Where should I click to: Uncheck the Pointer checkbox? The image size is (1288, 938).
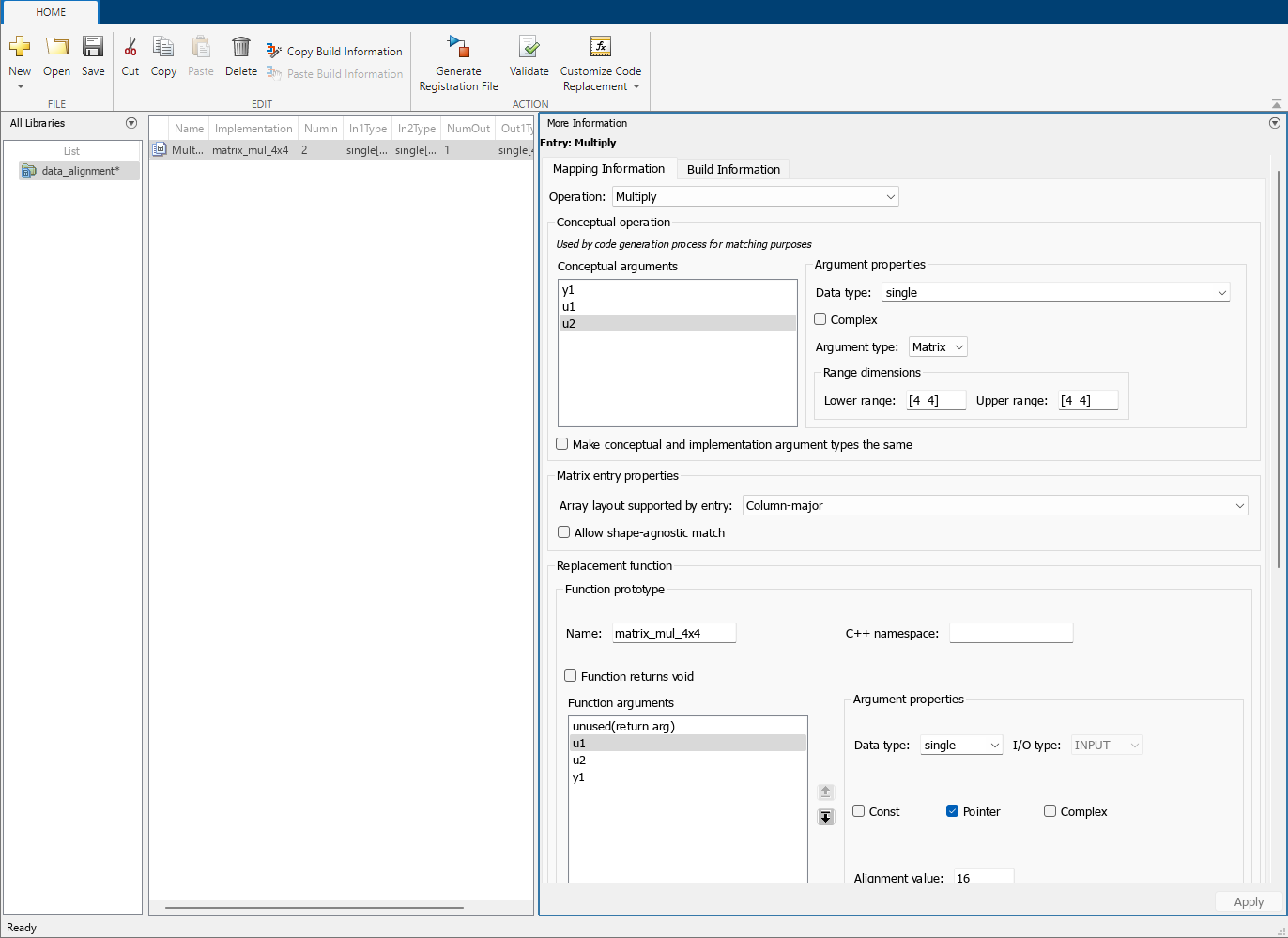click(x=952, y=811)
